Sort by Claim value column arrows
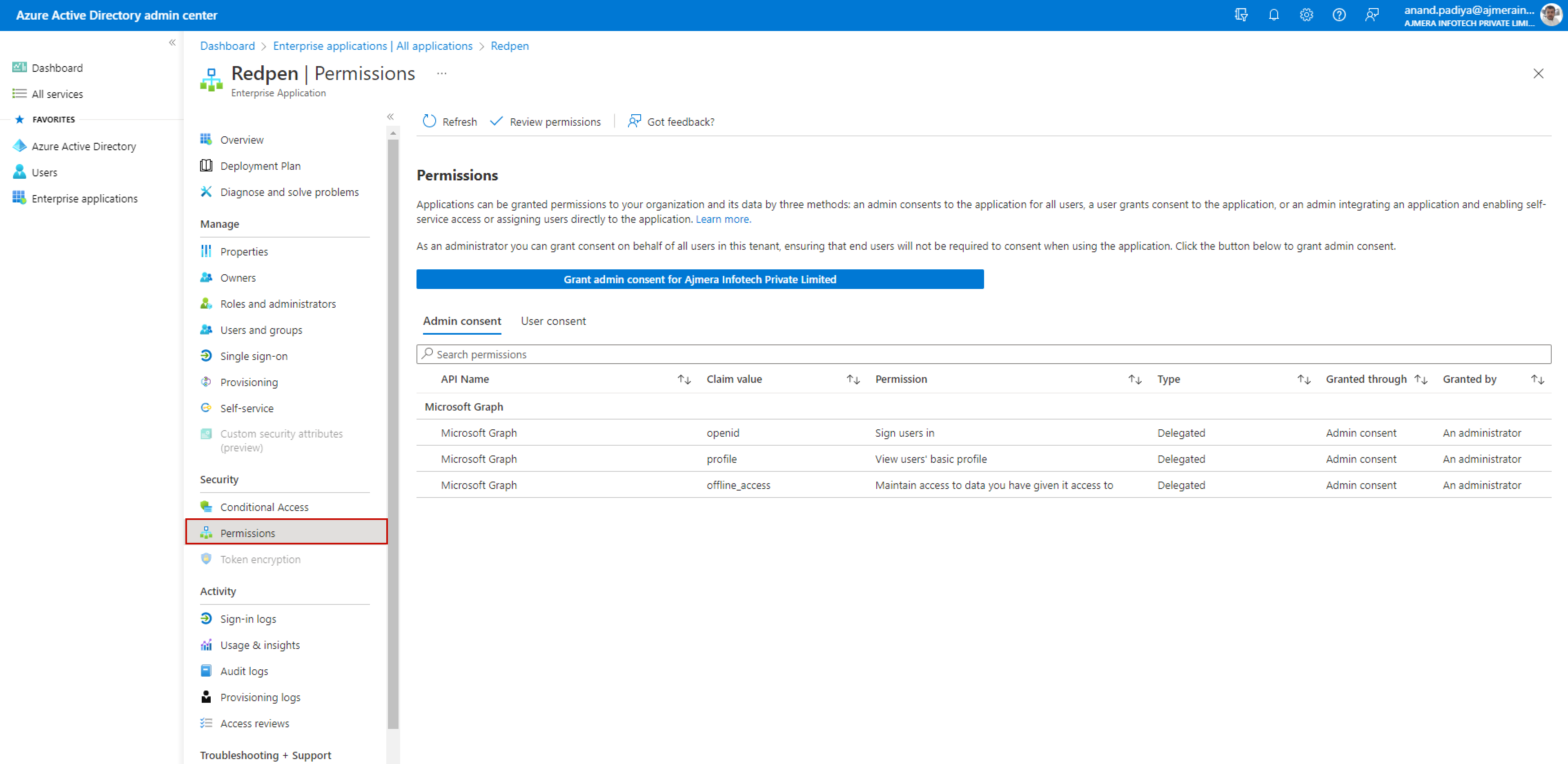 click(x=853, y=380)
